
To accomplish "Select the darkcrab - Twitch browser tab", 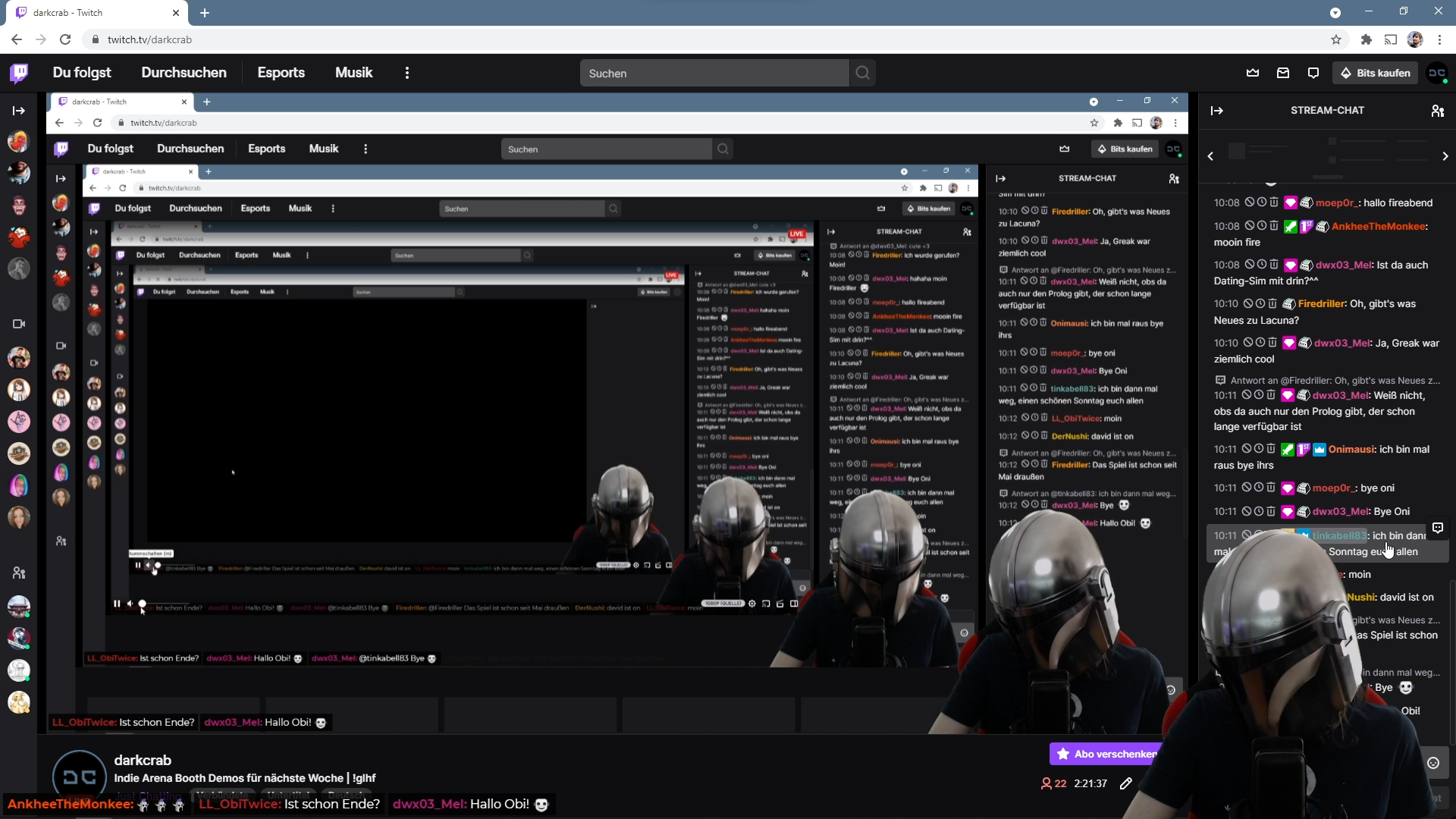I will pyautogui.click(x=99, y=13).
